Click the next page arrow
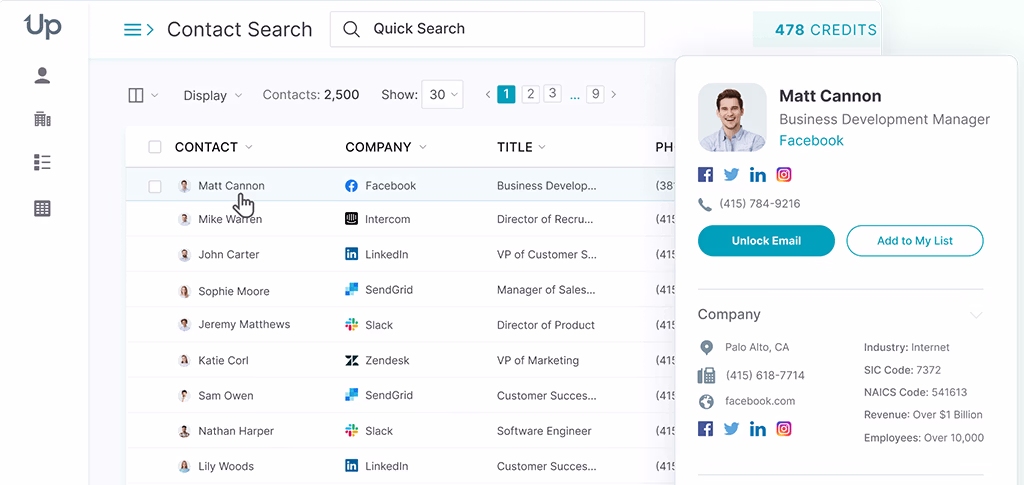 click(x=613, y=95)
